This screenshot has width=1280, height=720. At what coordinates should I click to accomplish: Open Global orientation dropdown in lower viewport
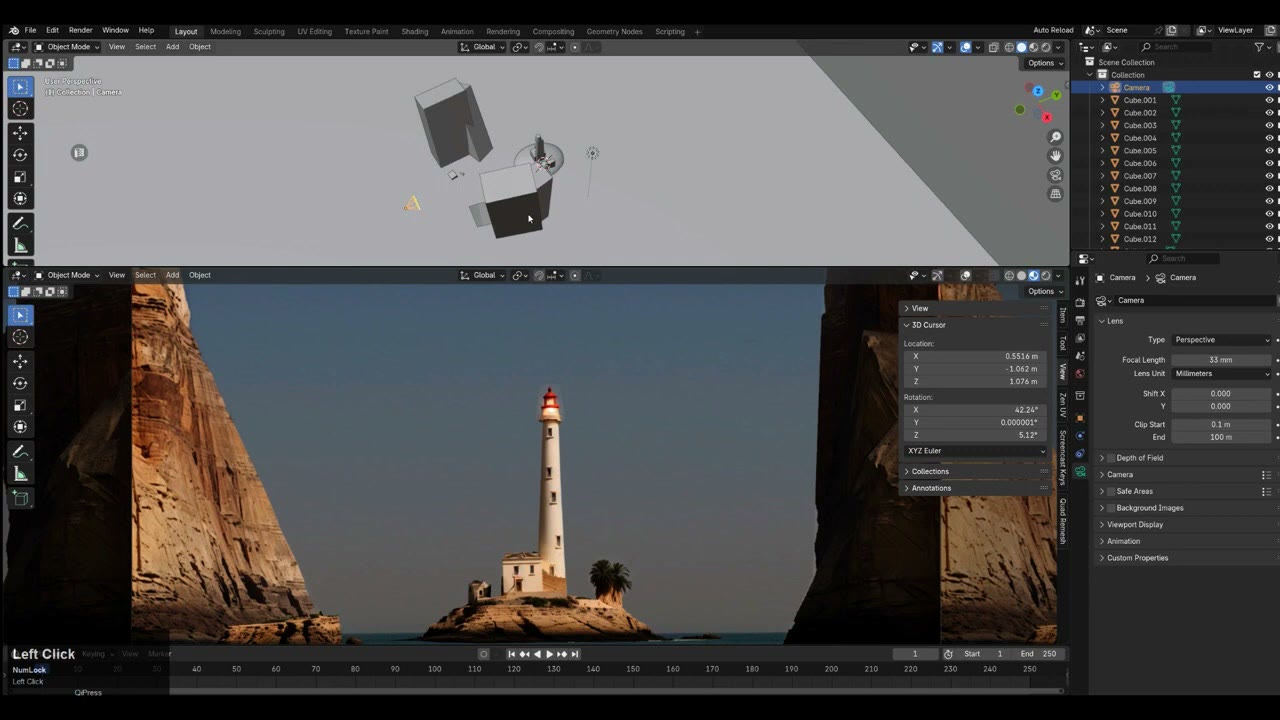click(x=482, y=275)
